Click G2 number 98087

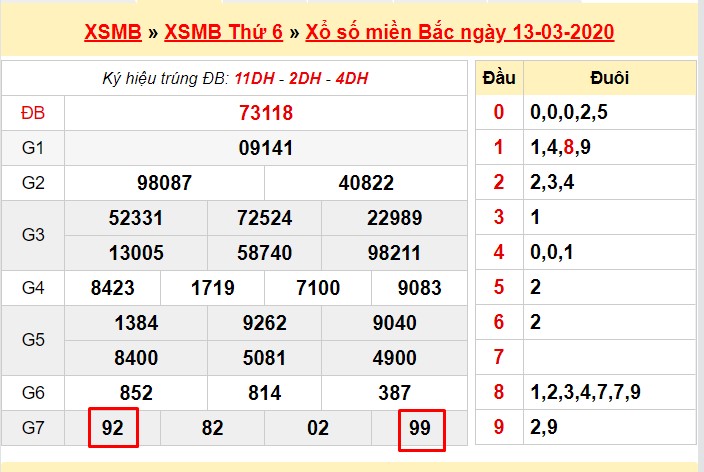[164, 183]
